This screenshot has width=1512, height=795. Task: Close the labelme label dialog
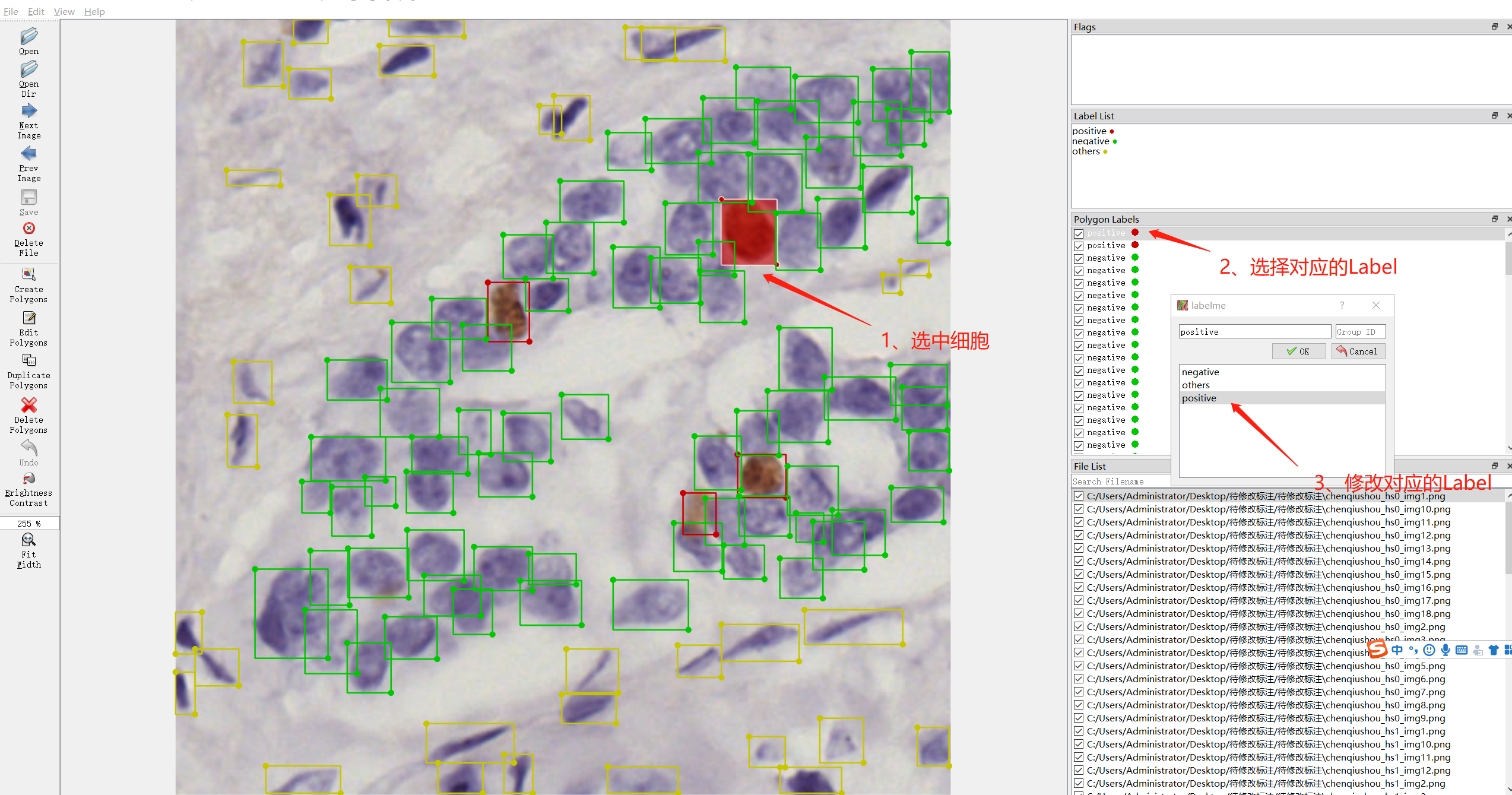pos(1376,305)
